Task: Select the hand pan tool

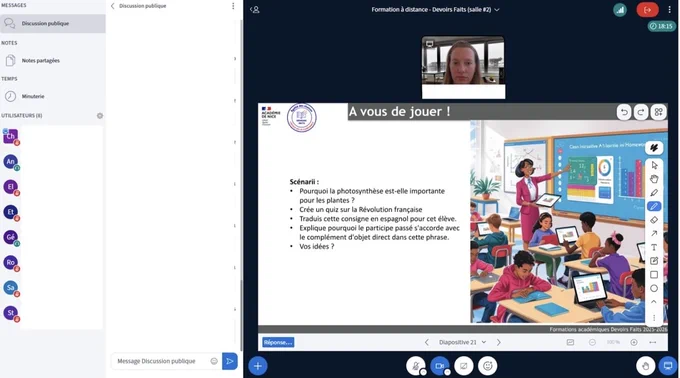Action: coord(654,179)
